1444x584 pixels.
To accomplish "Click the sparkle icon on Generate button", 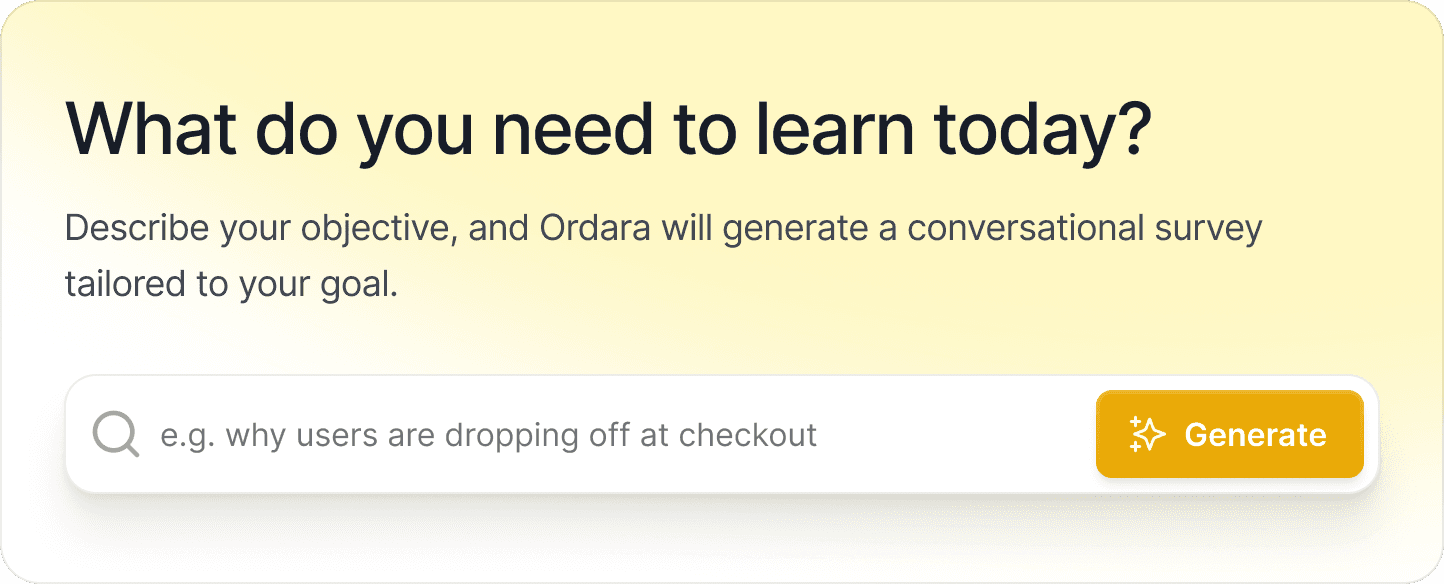I will pyautogui.click(x=1148, y=434).
